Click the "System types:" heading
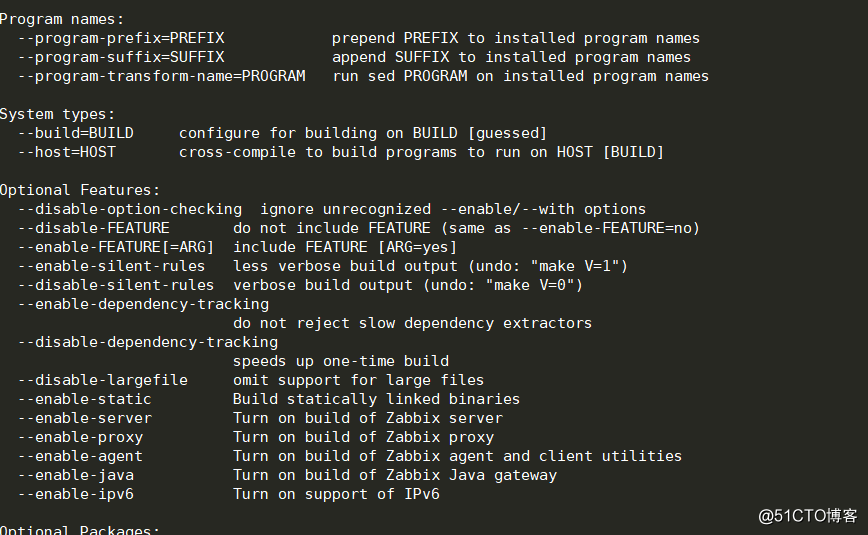 pos(58,114)
